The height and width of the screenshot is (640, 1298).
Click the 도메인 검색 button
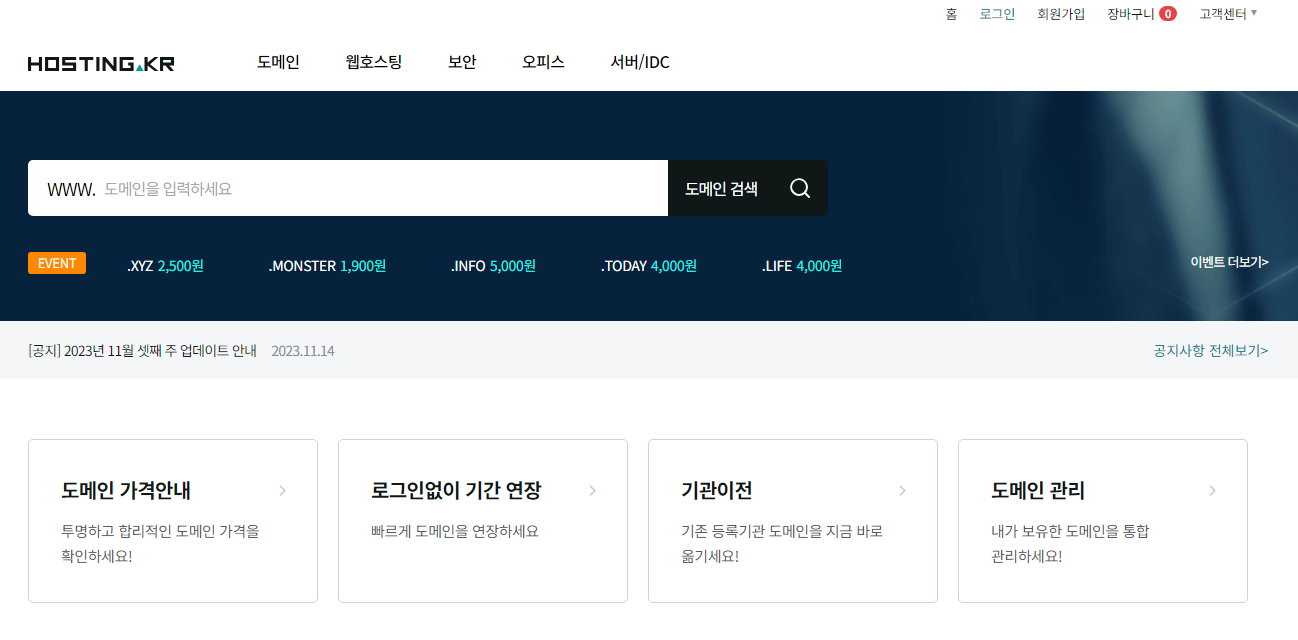[x=748, y=188]
